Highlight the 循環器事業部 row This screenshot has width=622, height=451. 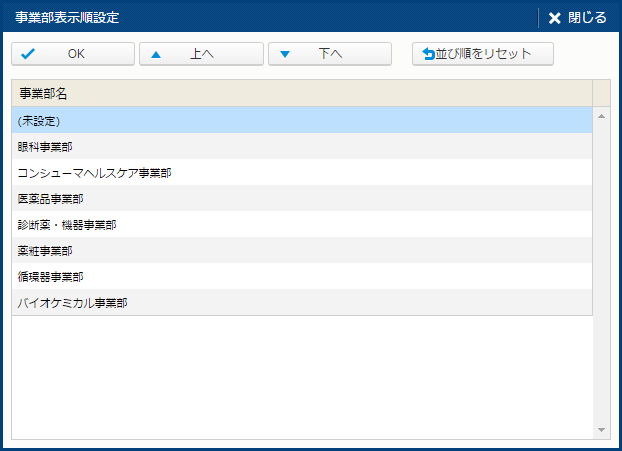pos(300,277)
